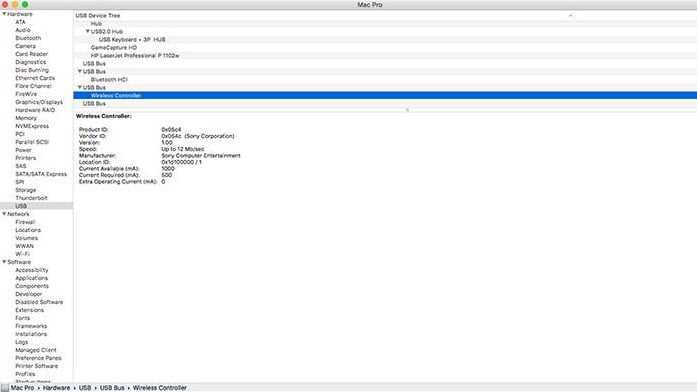Open Logs under Software
The width and height of the screenshot is (697, 392).
coord(21,342)
